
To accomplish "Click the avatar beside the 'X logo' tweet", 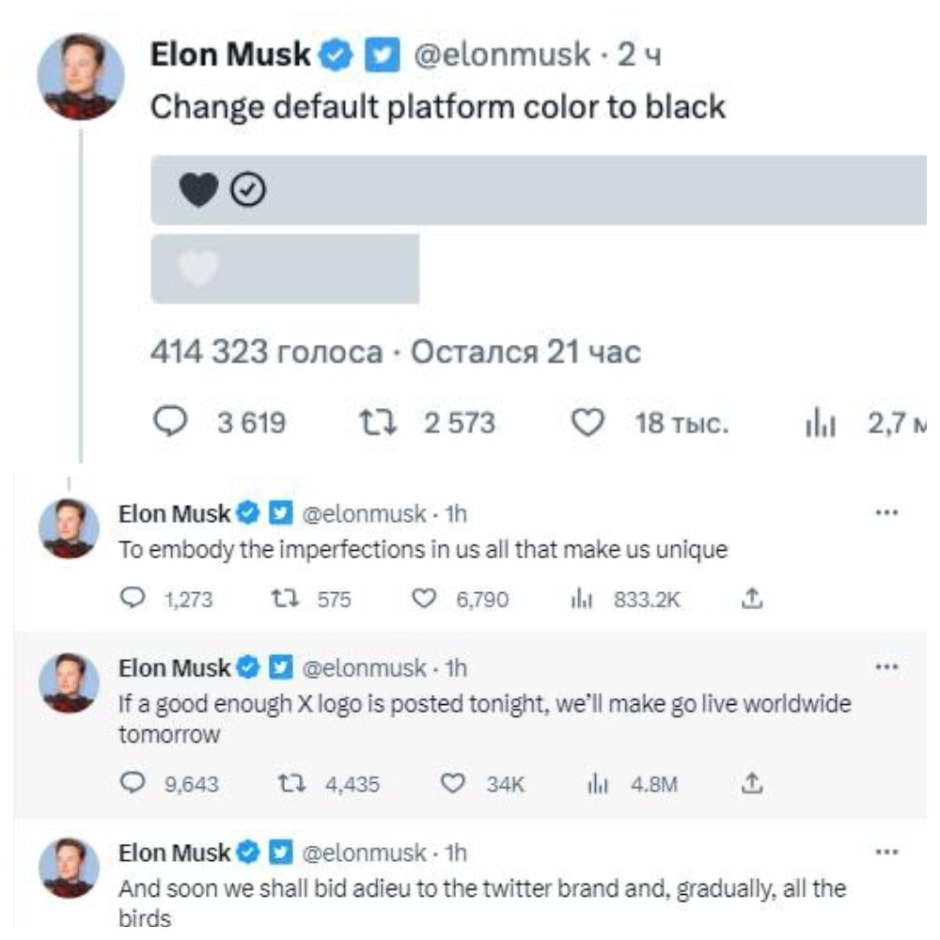I will coord(70,684).
